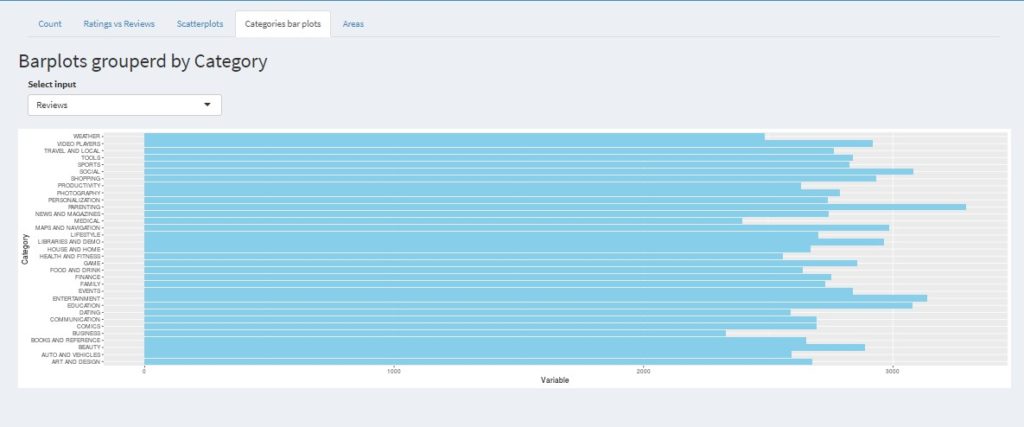Image resolution: width=1024 pixels, height=427 pixels.
Task: Click the dropdown arrow next to Reviews
Action: 207,105
